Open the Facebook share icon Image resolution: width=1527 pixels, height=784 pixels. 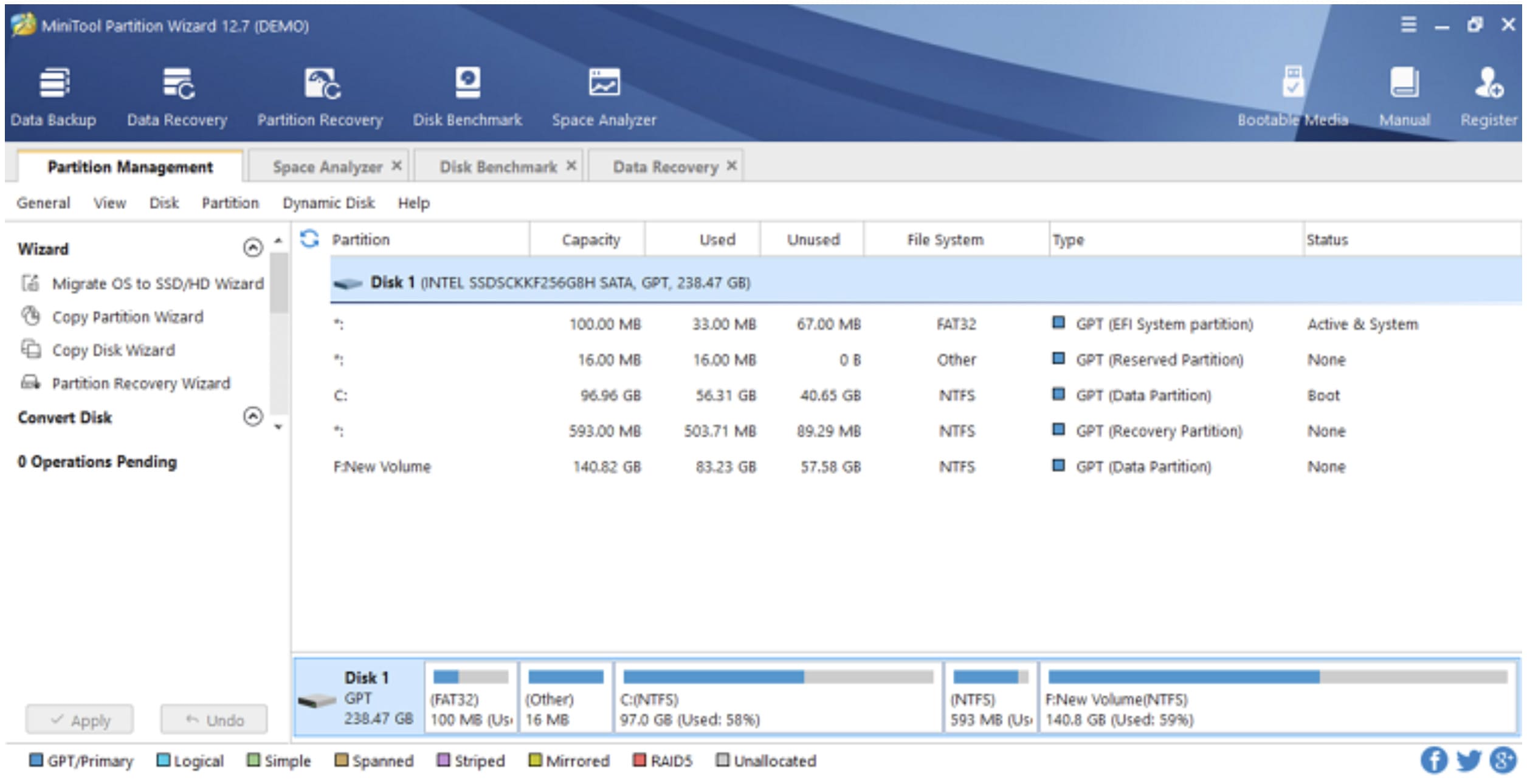point(1433,760)
